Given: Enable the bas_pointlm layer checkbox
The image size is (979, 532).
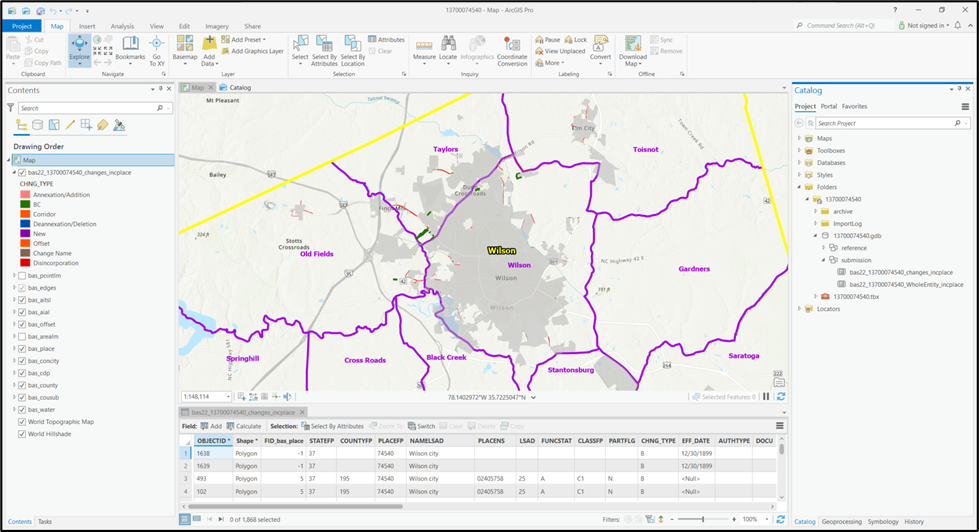Looking at the screenshot, I should (23, 275).
